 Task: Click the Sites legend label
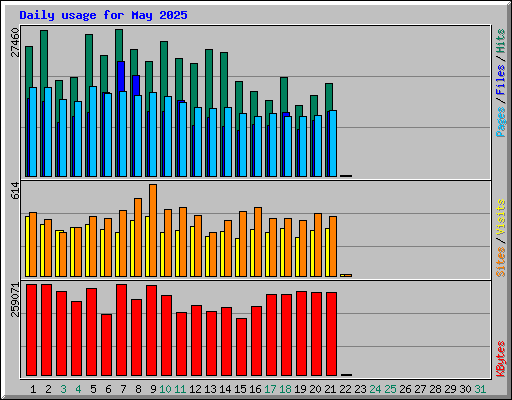pyautogui.click(x=501, y=262)
